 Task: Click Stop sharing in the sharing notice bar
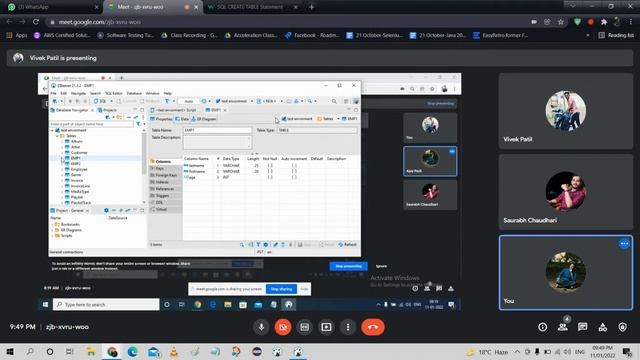pyautogui.click(x=281, y=289)
